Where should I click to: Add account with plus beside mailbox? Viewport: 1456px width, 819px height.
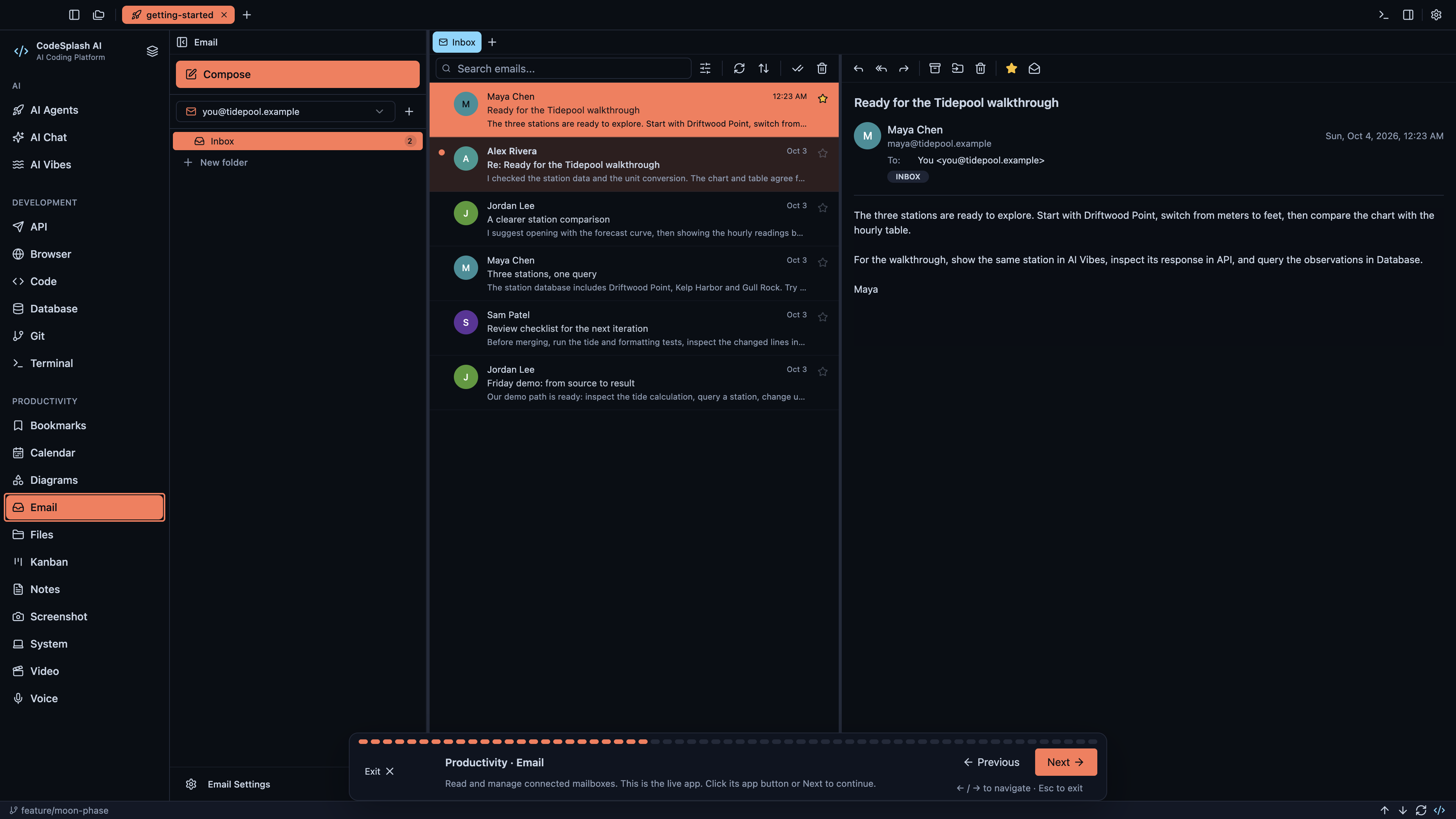point(409,111)
